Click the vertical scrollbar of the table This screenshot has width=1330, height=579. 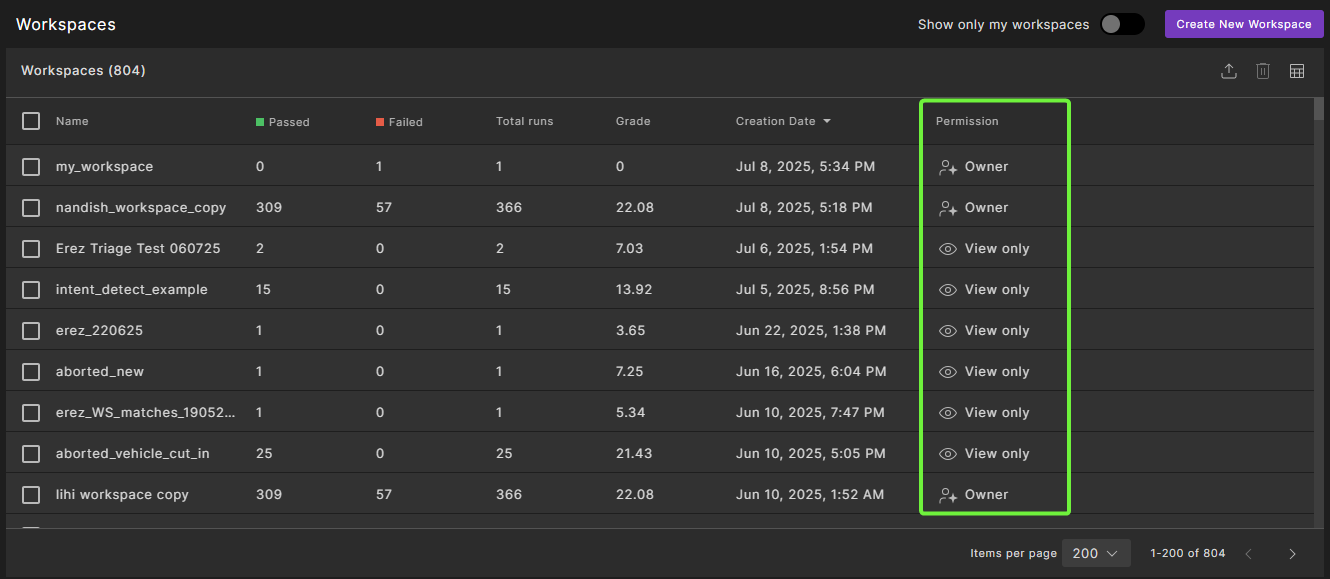click(x=1319, y=300)
